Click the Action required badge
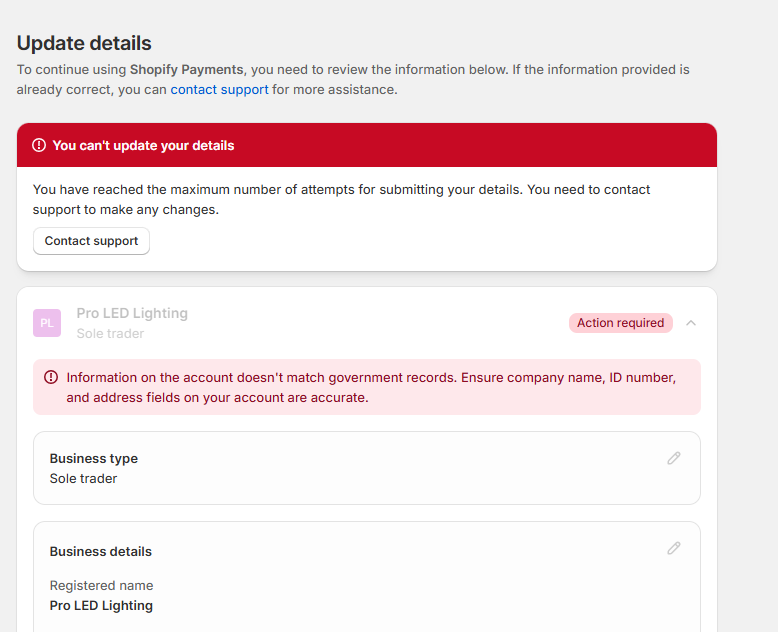 (620, 323)
